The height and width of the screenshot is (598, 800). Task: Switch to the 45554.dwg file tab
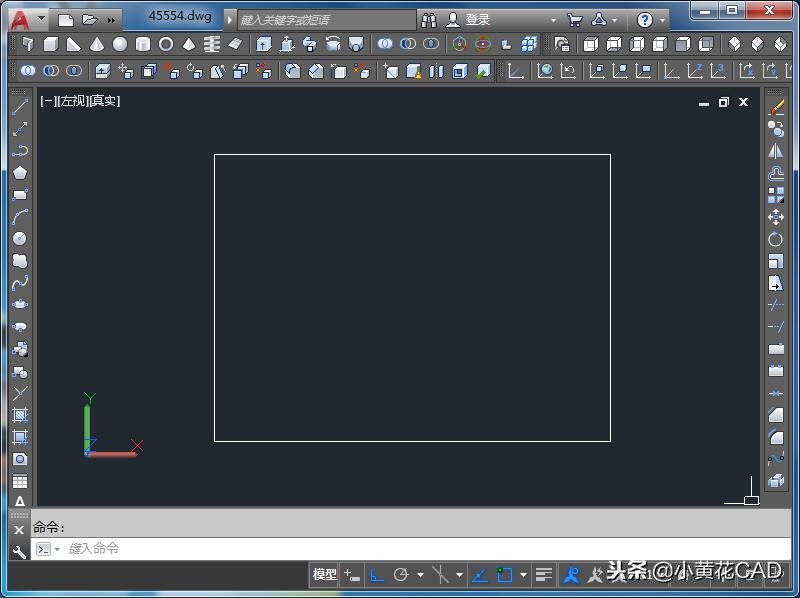click(x=180, y=17)
